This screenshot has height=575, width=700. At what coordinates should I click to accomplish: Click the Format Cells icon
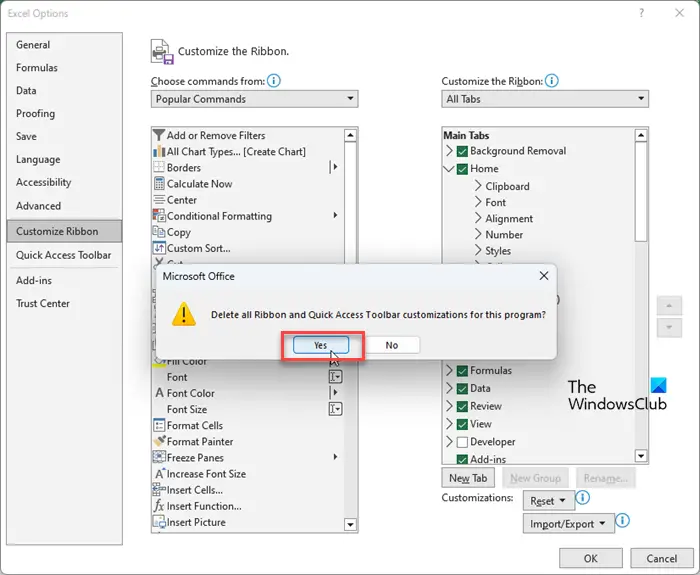click(159, 425)
